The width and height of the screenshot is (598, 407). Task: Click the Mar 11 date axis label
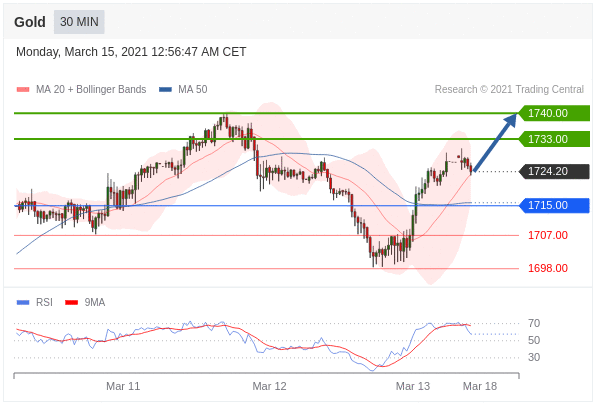(123, 386)
